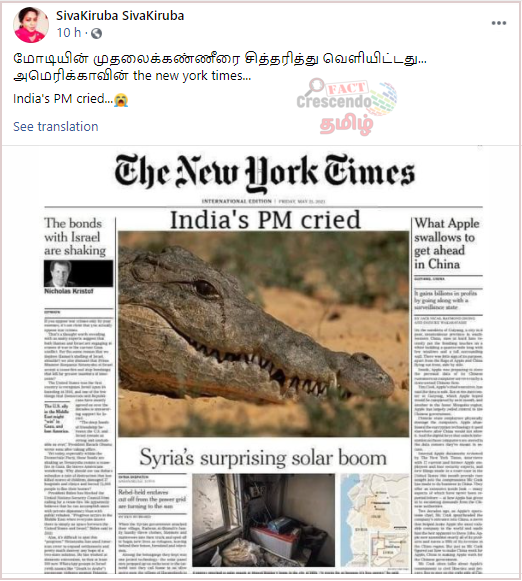
Task: Click the 'India's PM cried' headline
Action: click(265, 220)
